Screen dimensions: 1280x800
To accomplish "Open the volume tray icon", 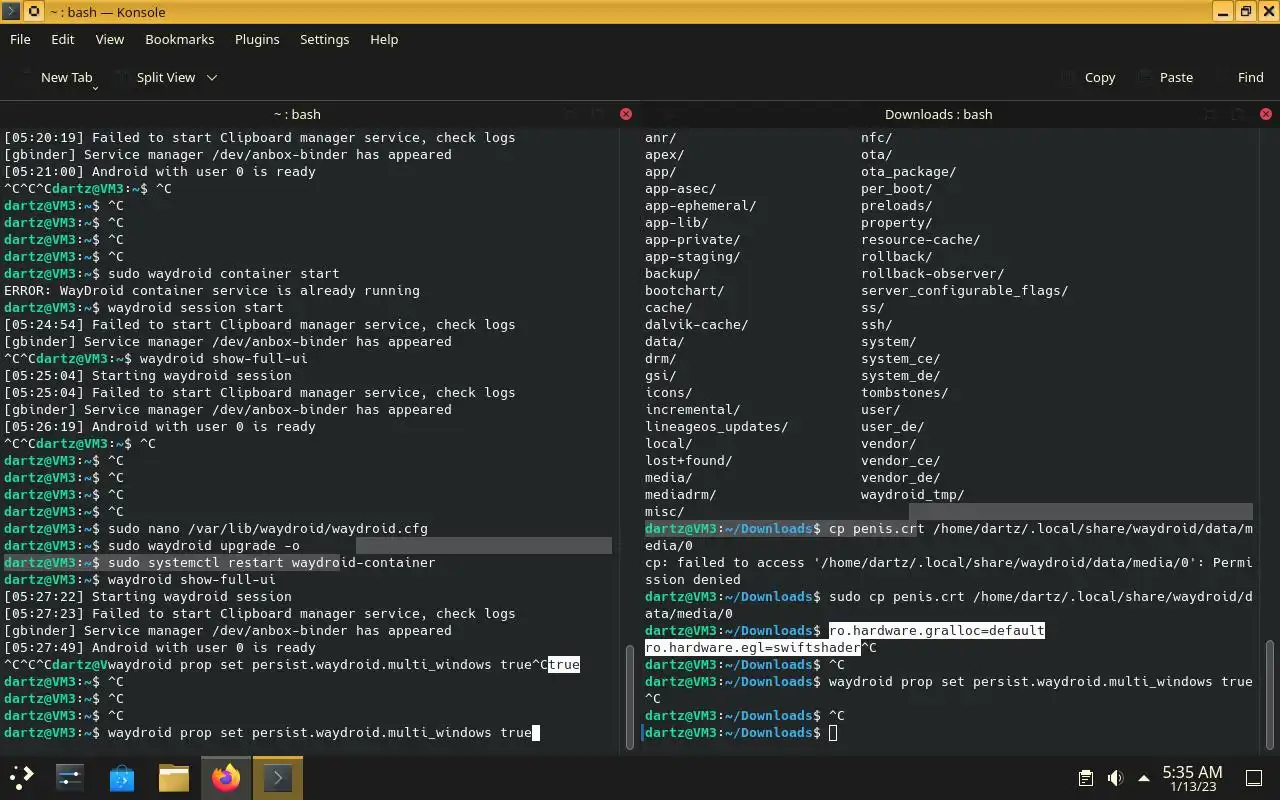I will pyautogui.click(x=1116, y=778).
